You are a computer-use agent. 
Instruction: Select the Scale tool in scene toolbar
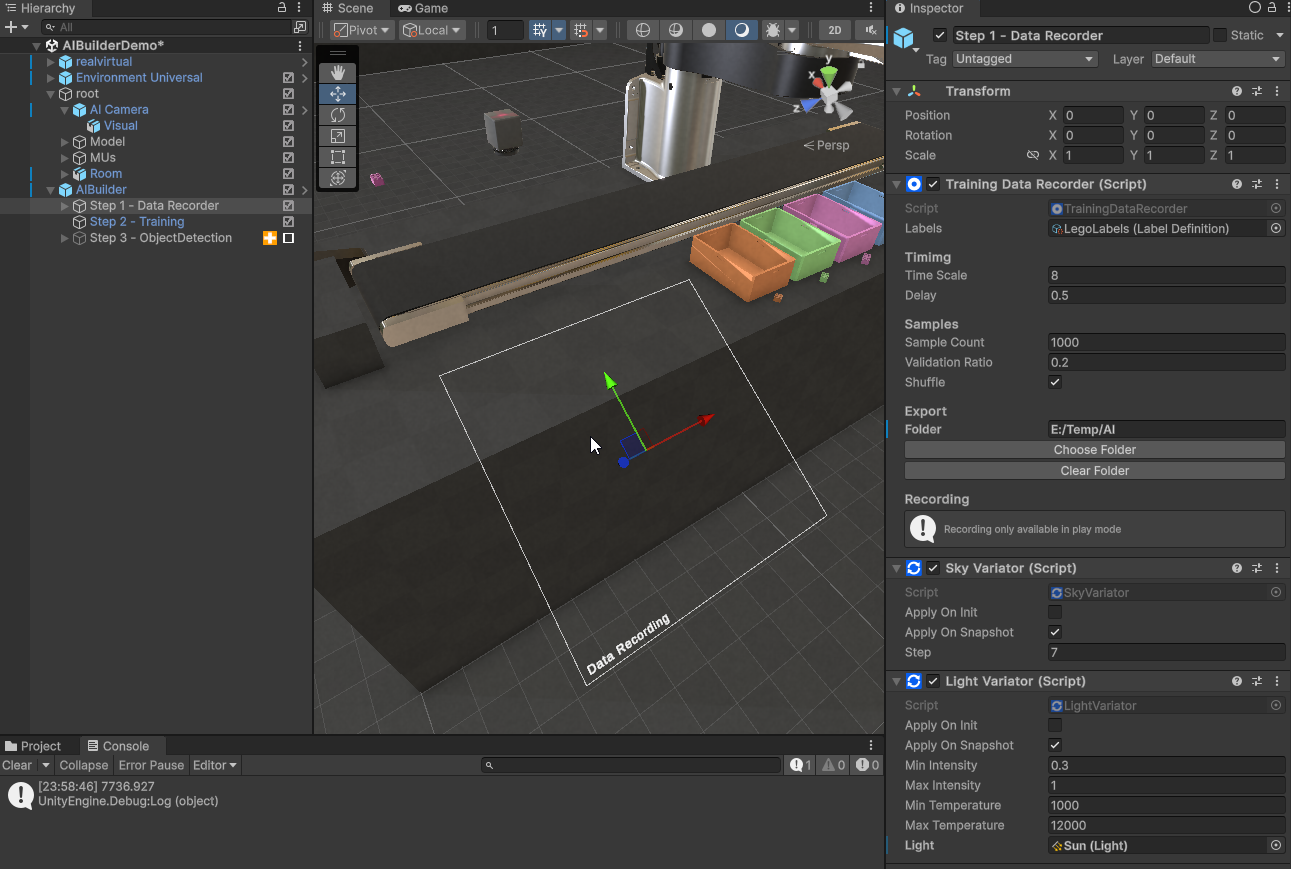(x=338, y=136)
